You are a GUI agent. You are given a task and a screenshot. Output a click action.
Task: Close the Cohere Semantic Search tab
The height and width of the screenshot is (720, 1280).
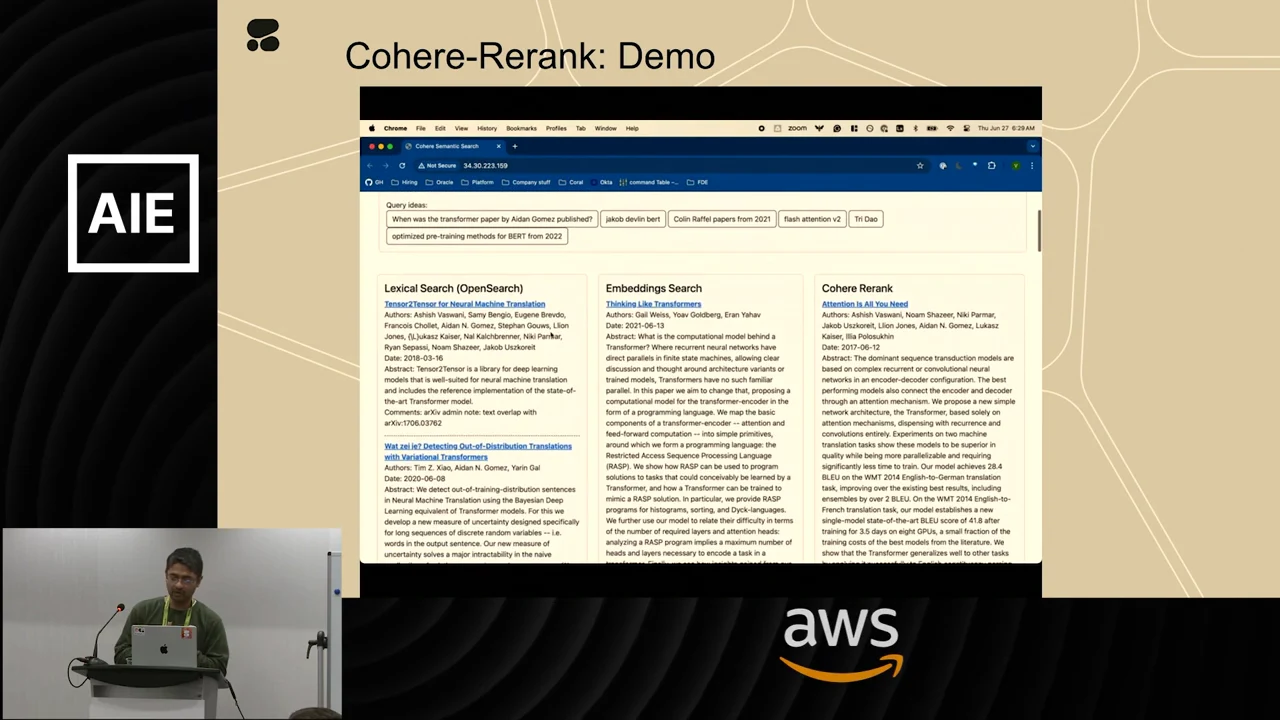pos(498,146)
